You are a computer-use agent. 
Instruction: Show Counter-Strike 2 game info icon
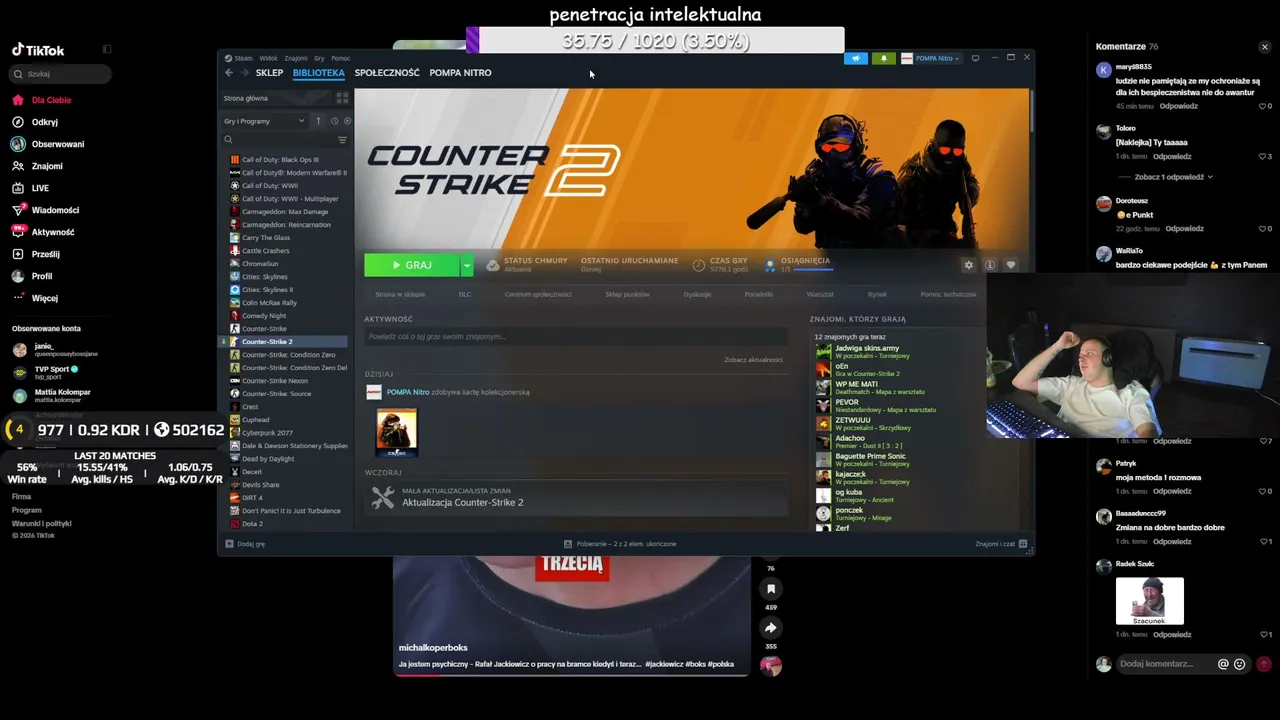[990, 265]
